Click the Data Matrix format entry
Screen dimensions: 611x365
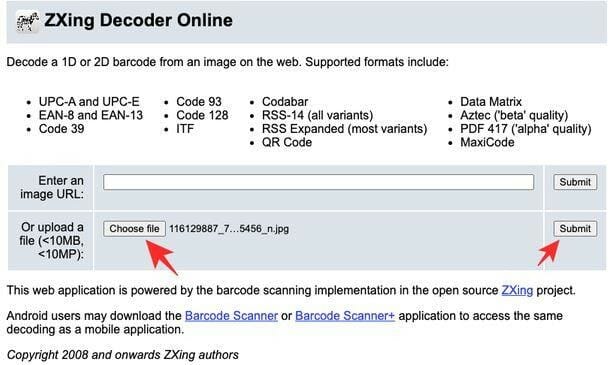coord(491,102)
